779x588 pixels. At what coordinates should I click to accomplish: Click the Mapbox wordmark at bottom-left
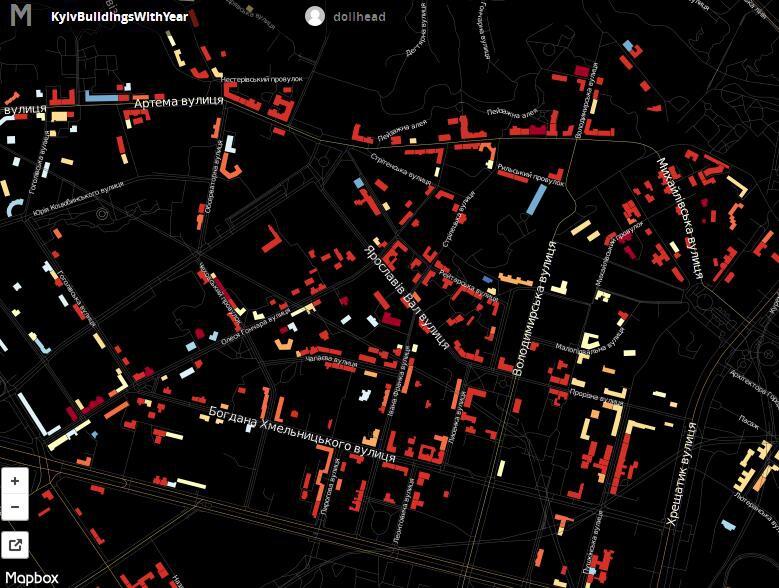35,578
